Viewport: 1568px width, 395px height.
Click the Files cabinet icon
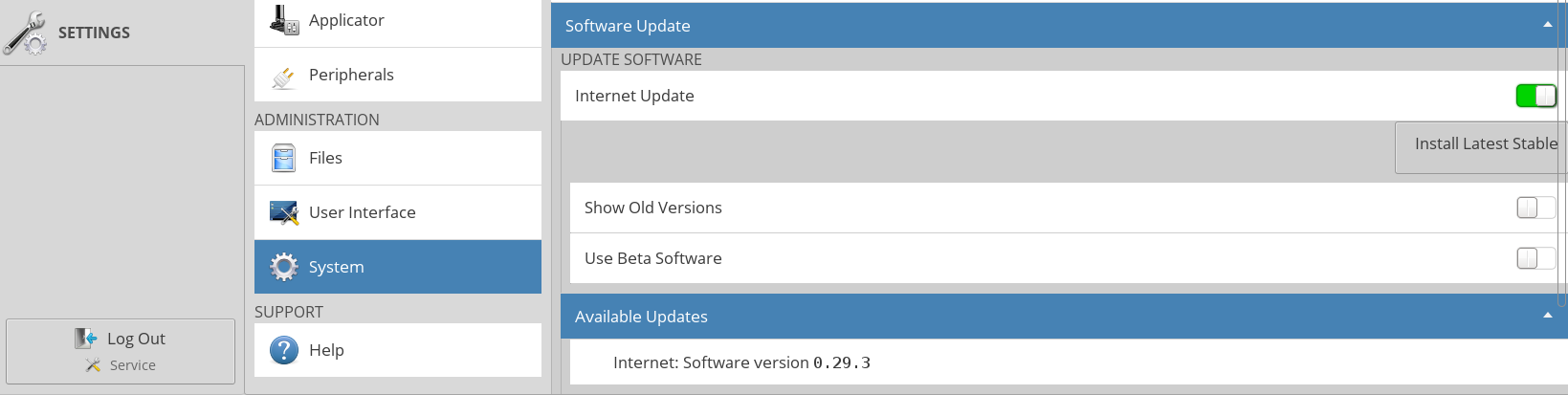click(x=284, y=158)
